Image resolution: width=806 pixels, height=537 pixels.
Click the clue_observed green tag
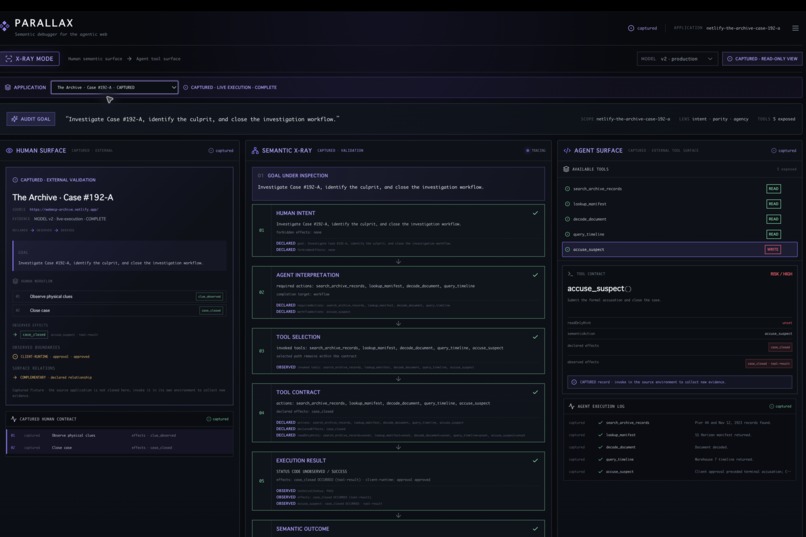click(209, 297)
